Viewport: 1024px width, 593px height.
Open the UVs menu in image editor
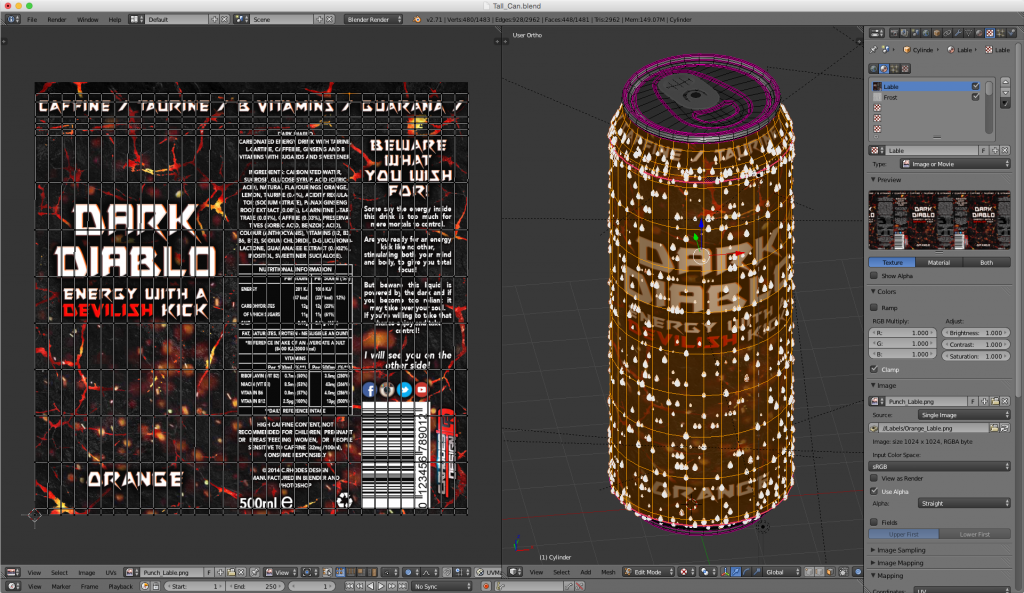113,573
